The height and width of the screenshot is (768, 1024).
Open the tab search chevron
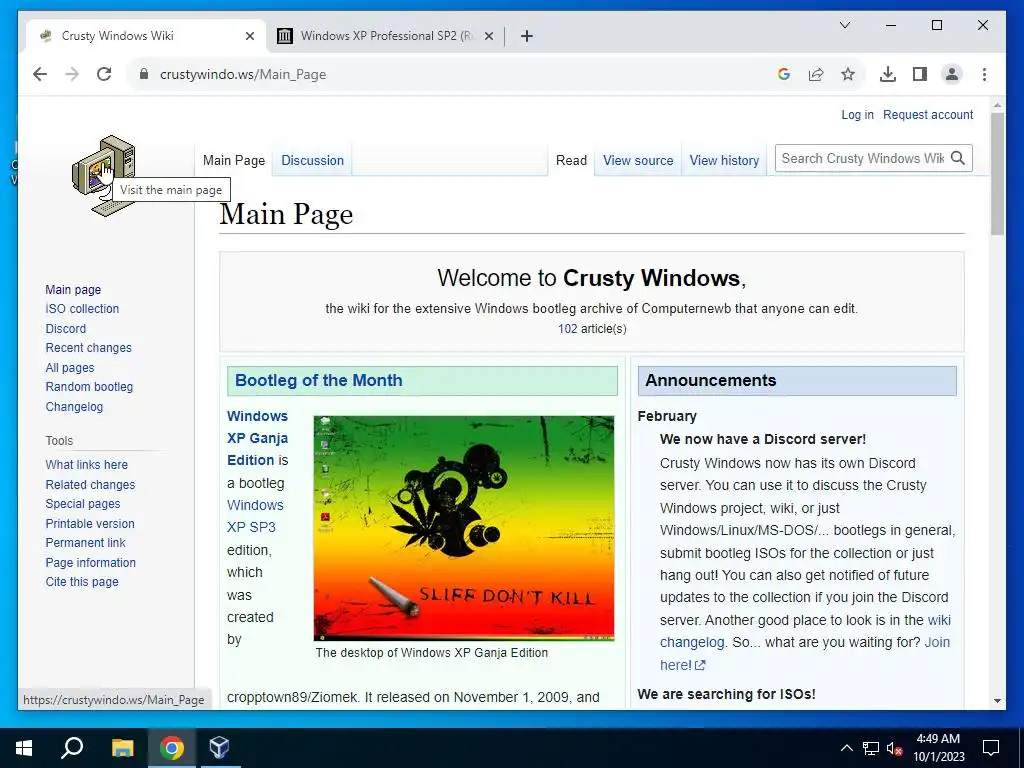click(844, 25)
